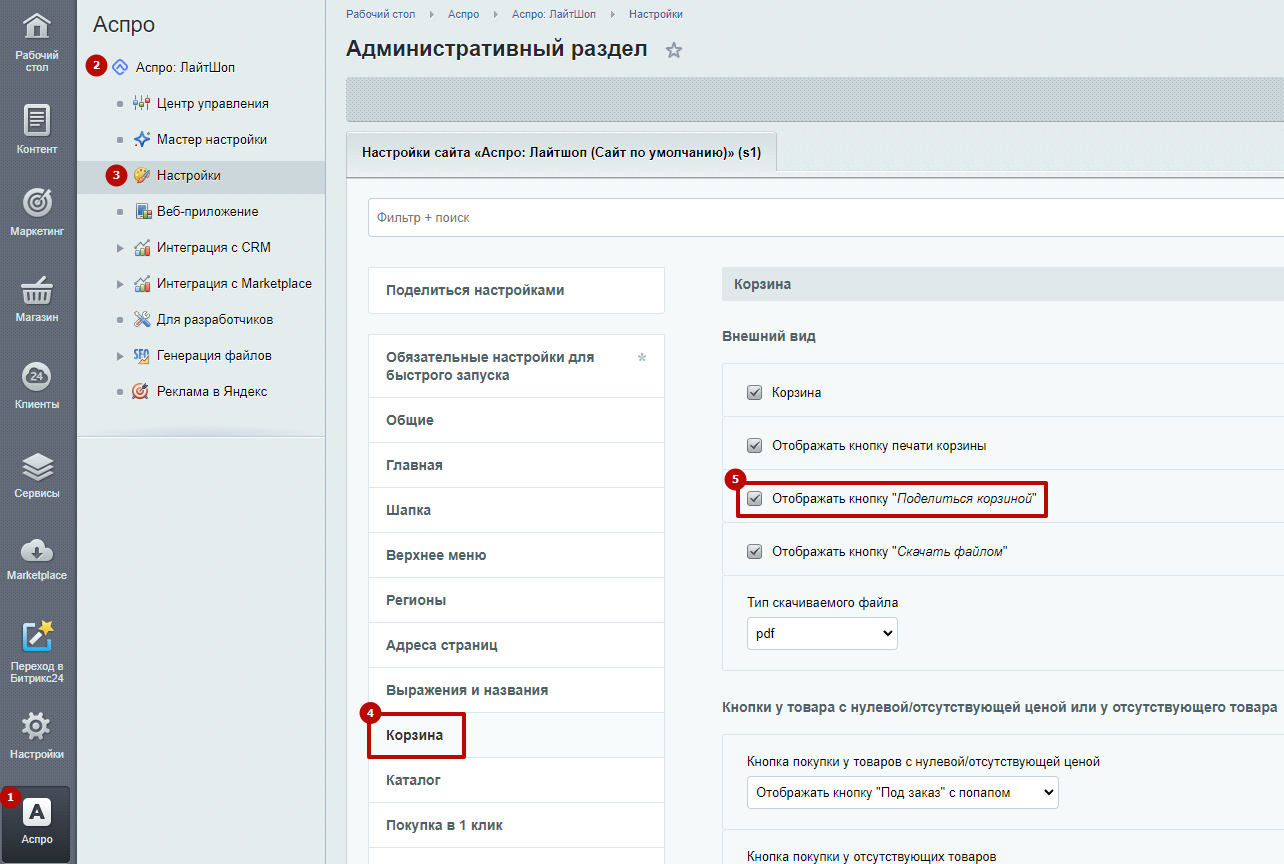Go to the Маркетинг section

point(37,212)
